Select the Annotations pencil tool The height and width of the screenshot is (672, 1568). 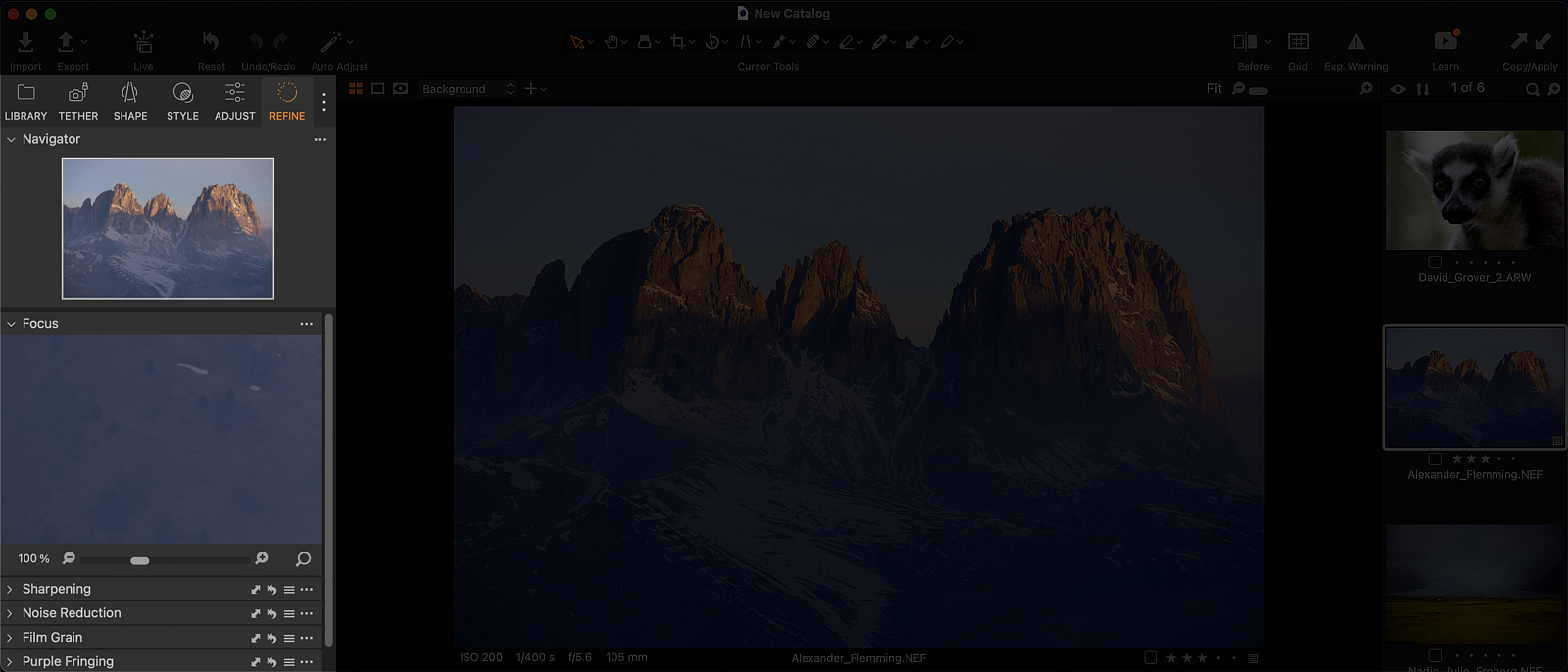click(x=946, y=42)
